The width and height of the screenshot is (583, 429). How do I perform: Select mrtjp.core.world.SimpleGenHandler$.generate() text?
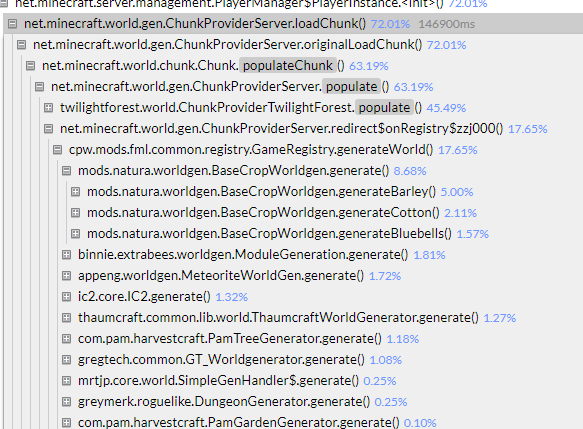coord(218,381)
